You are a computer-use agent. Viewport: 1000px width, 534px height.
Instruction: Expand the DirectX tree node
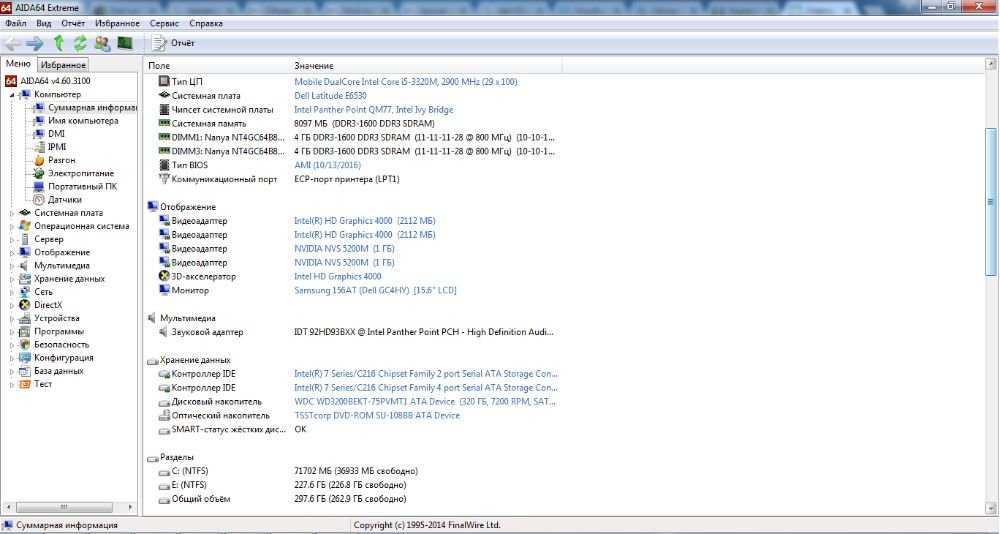(12, 305)
